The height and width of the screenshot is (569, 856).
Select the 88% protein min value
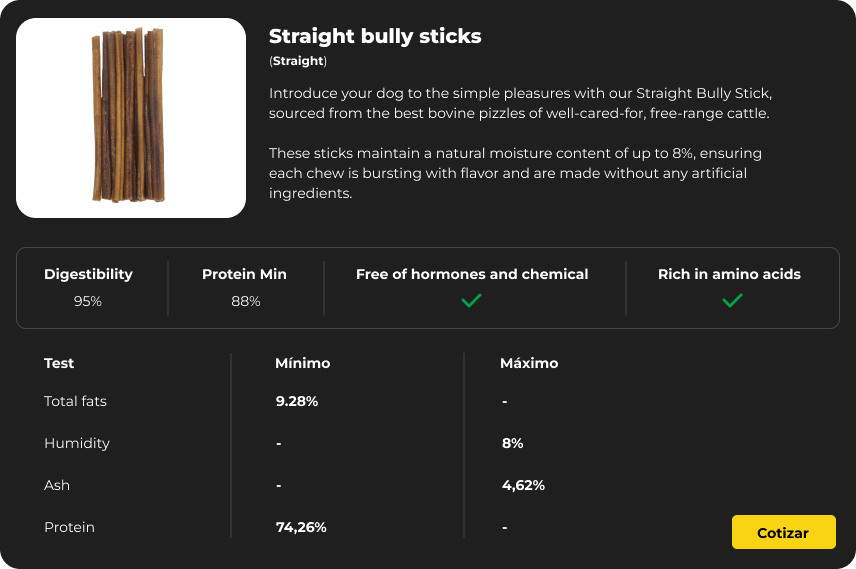coord(246,301)
